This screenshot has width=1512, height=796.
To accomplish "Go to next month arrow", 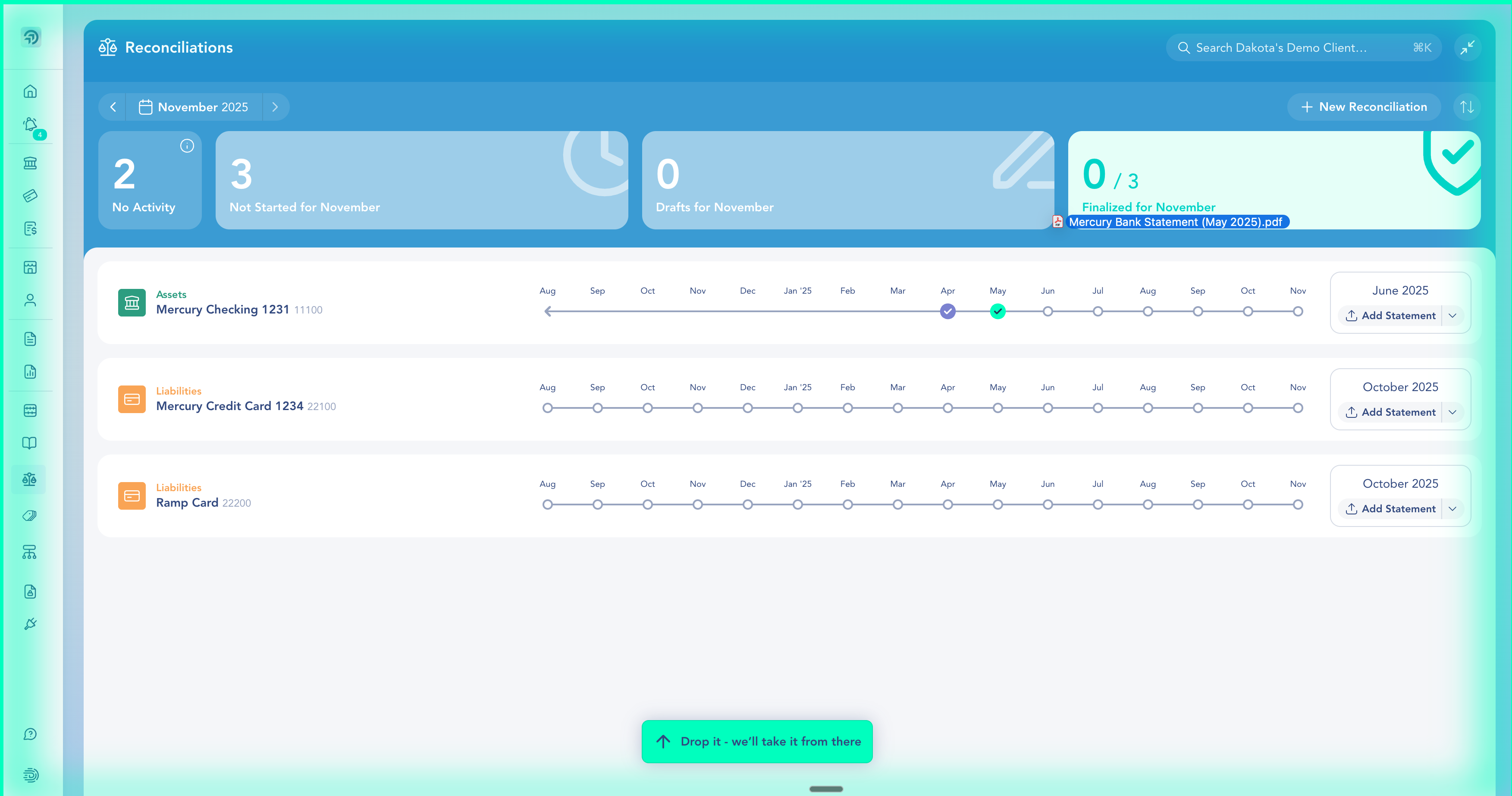I will (x=275, y=107).
